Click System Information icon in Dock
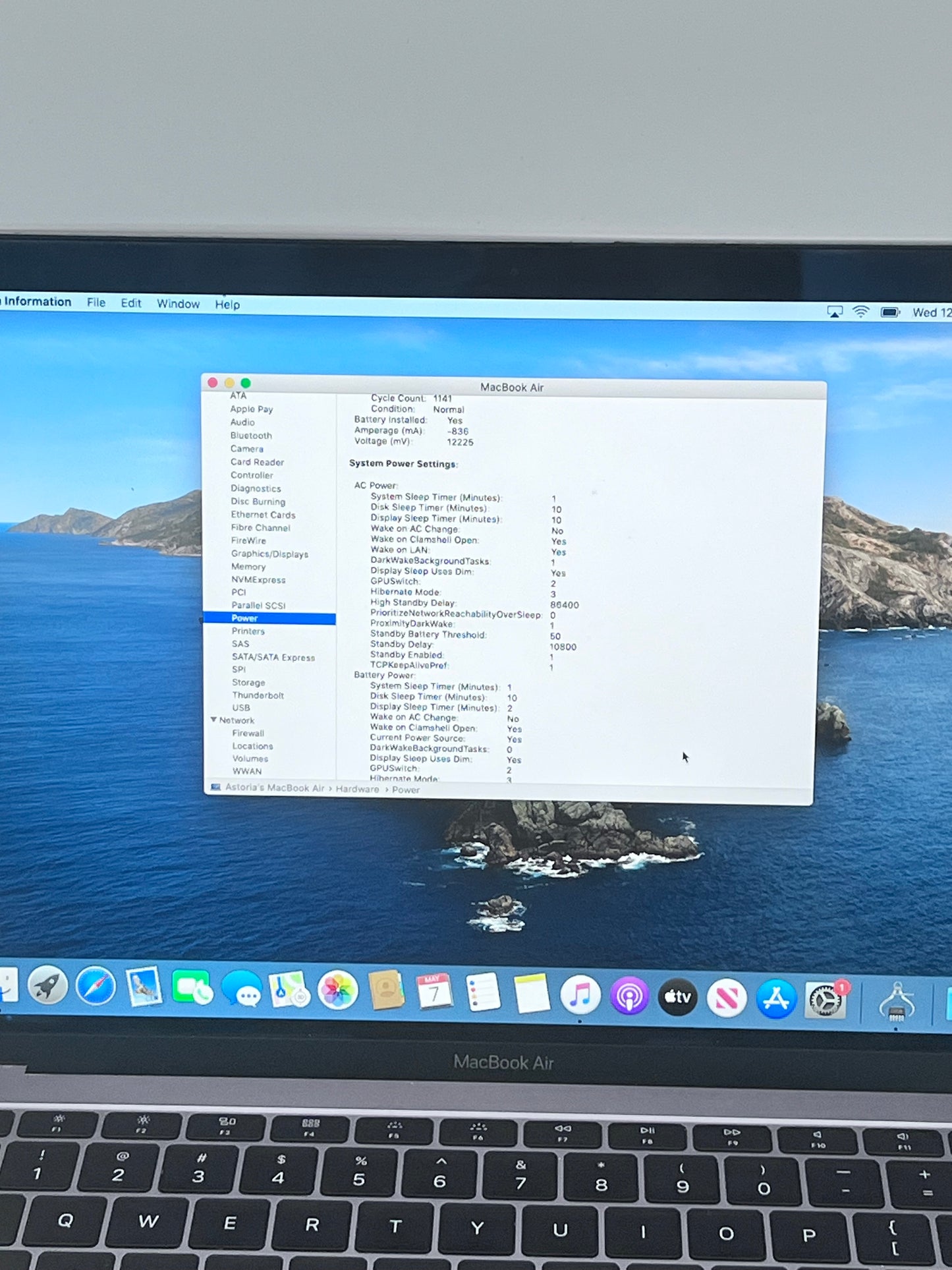This screenshot has width=952, height=1270. (897, 1001)
